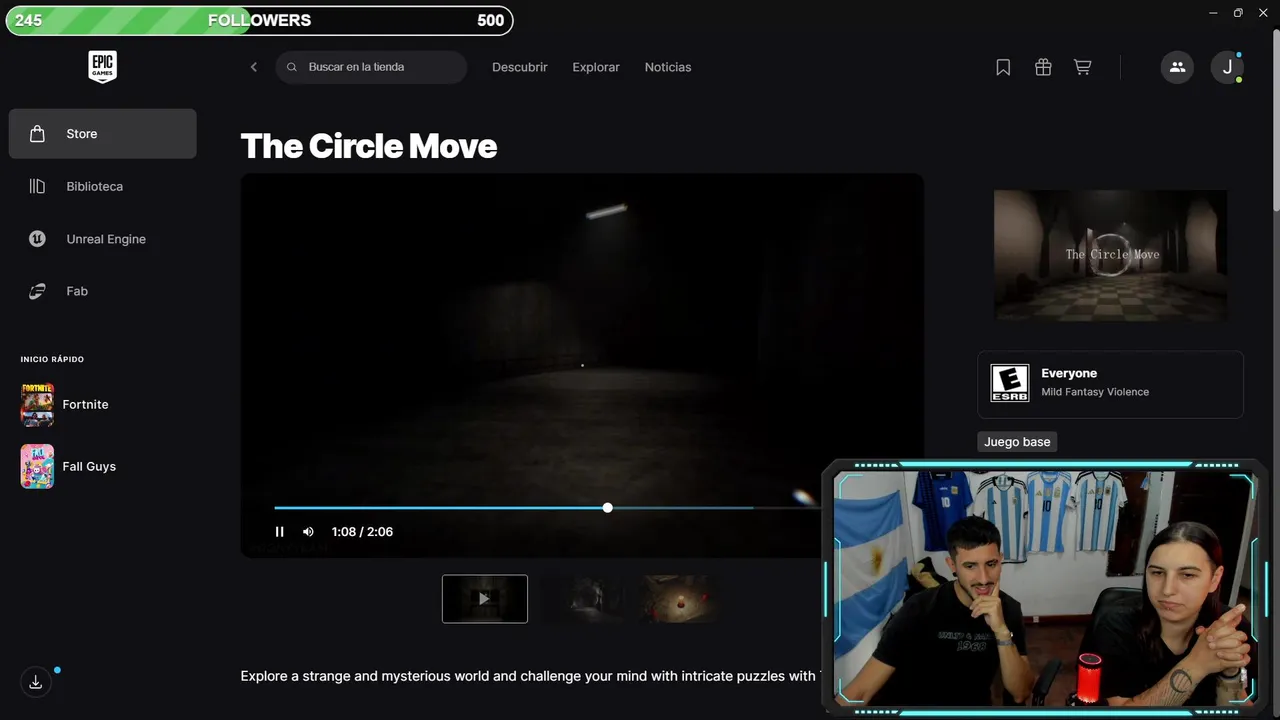Switch to the Descubrir tab
The width and height of the screenshot is (1280, 720).
pyautogui.click(x=520, y=67)
